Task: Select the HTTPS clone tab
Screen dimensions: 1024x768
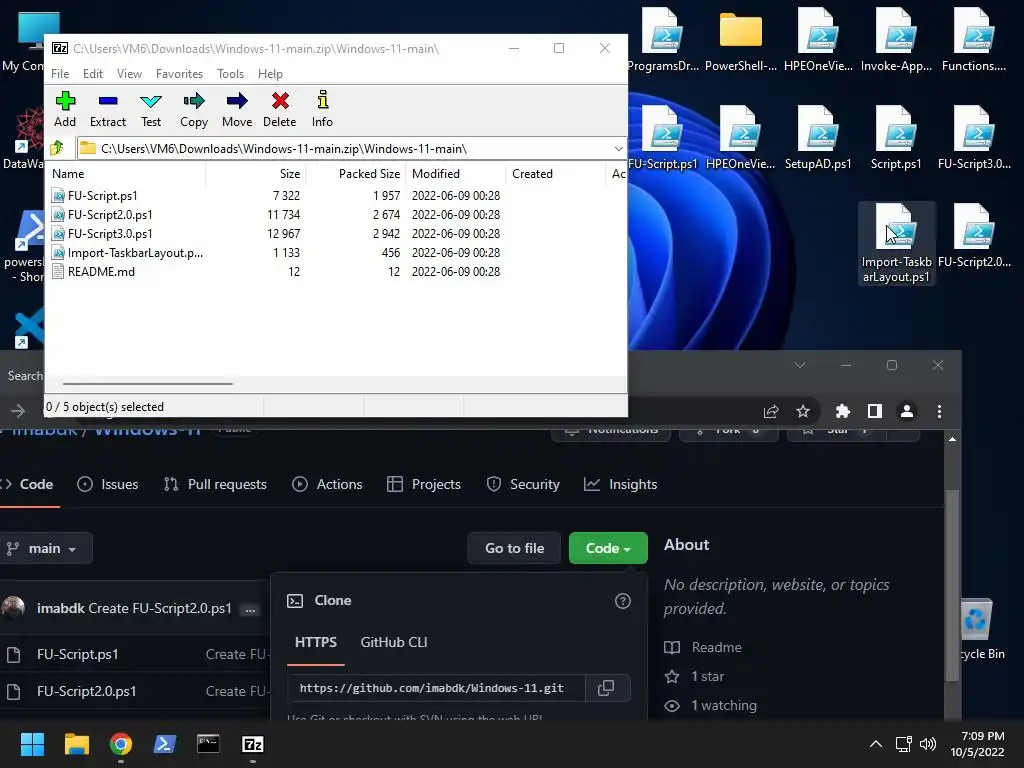Action: click(x=316, y=643)
